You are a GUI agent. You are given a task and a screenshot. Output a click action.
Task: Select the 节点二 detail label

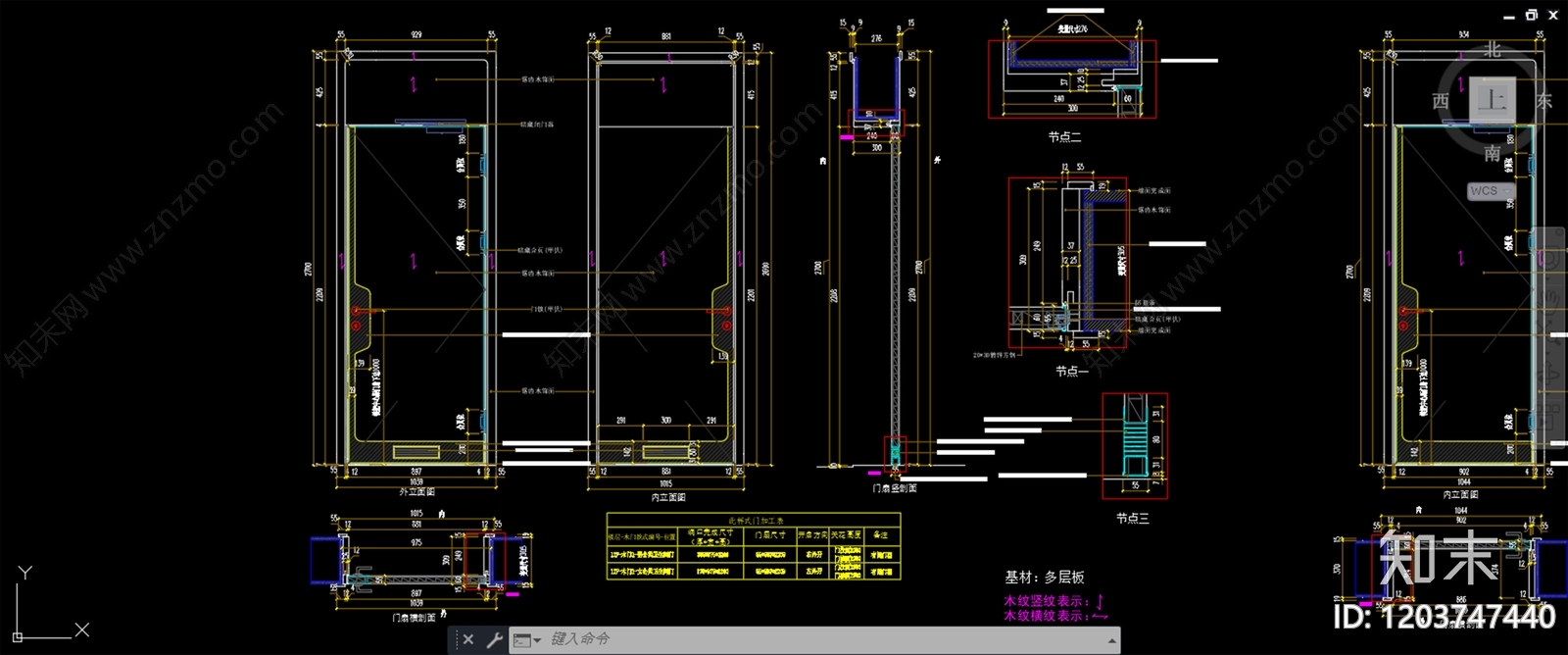1064,137
